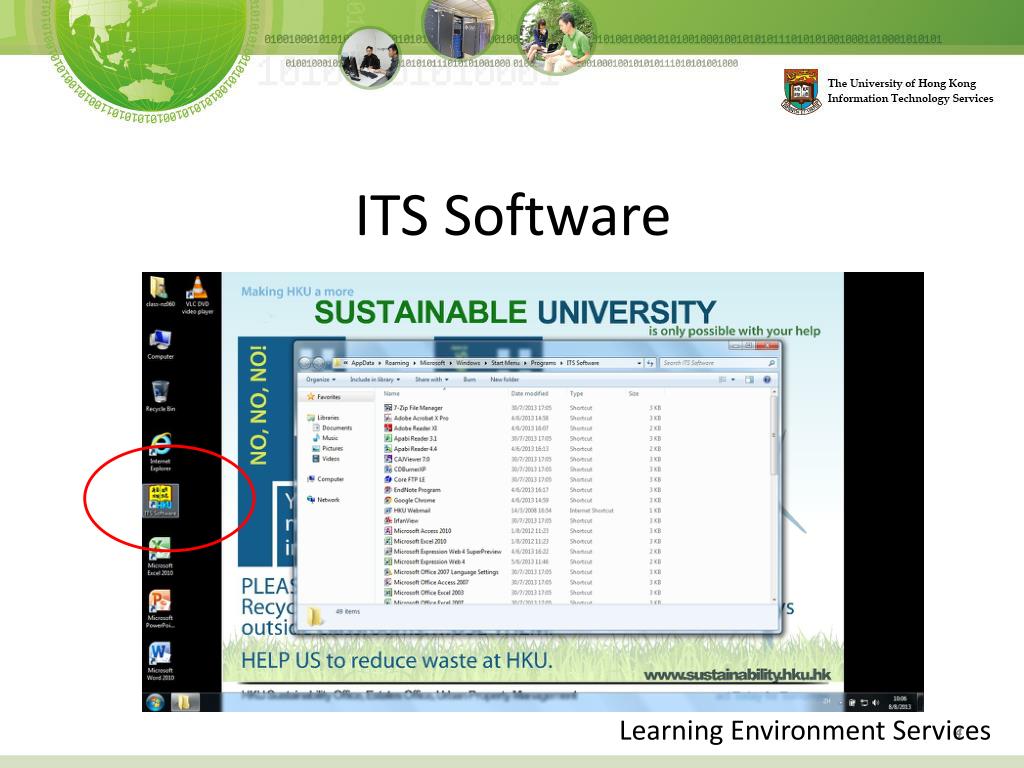Launch the Internet Explorer desktop shortcut
Viewport: 1024px width, 768px height.
[160, 452]
